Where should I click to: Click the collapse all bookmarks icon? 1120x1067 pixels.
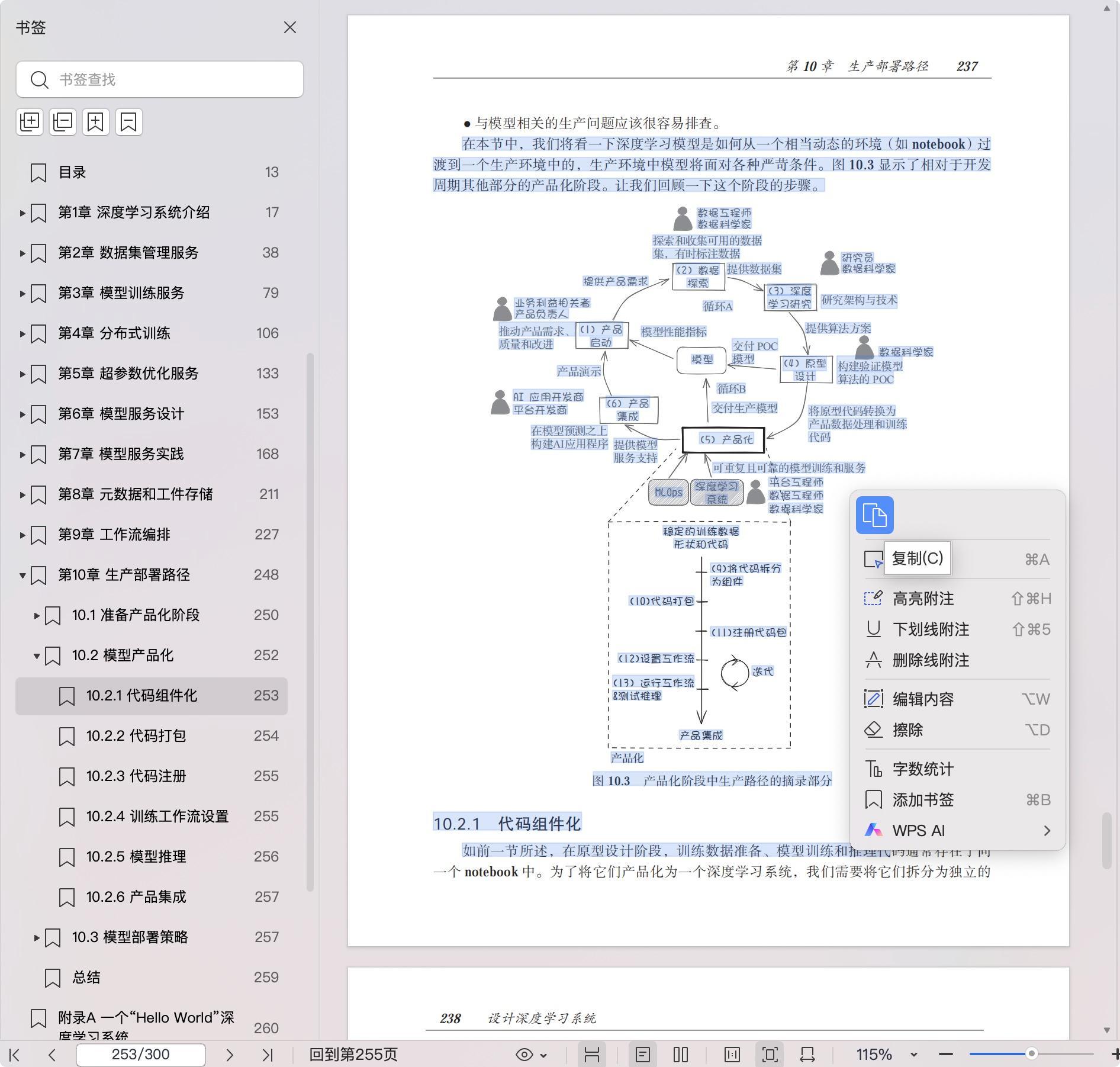(63, 122)
